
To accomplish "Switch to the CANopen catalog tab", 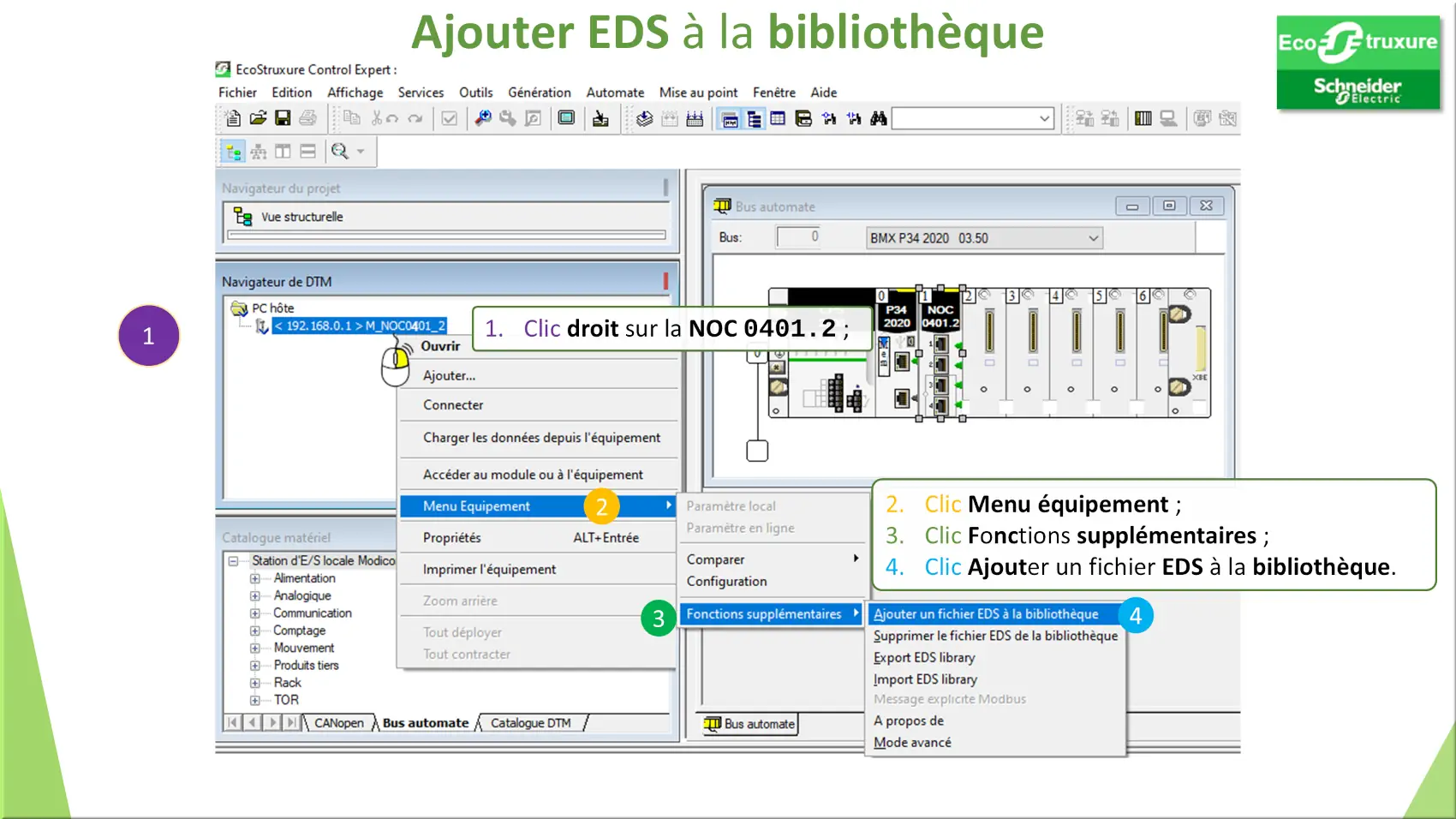I will click(338, 723).
